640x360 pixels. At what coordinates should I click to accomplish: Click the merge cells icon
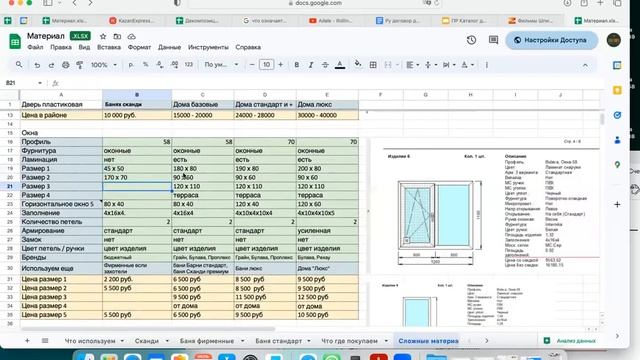(x=388, y=65)
